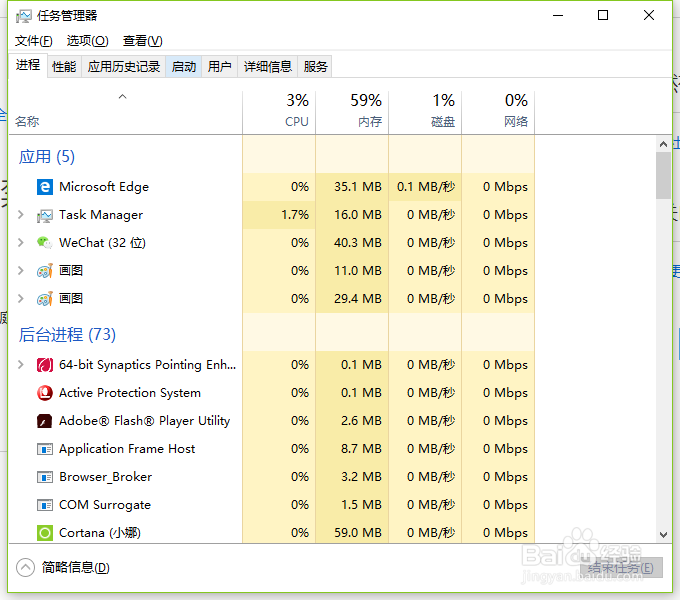Click the 35.1 MB memory value
Screen dimensions: 680x600
click(358, 187)
